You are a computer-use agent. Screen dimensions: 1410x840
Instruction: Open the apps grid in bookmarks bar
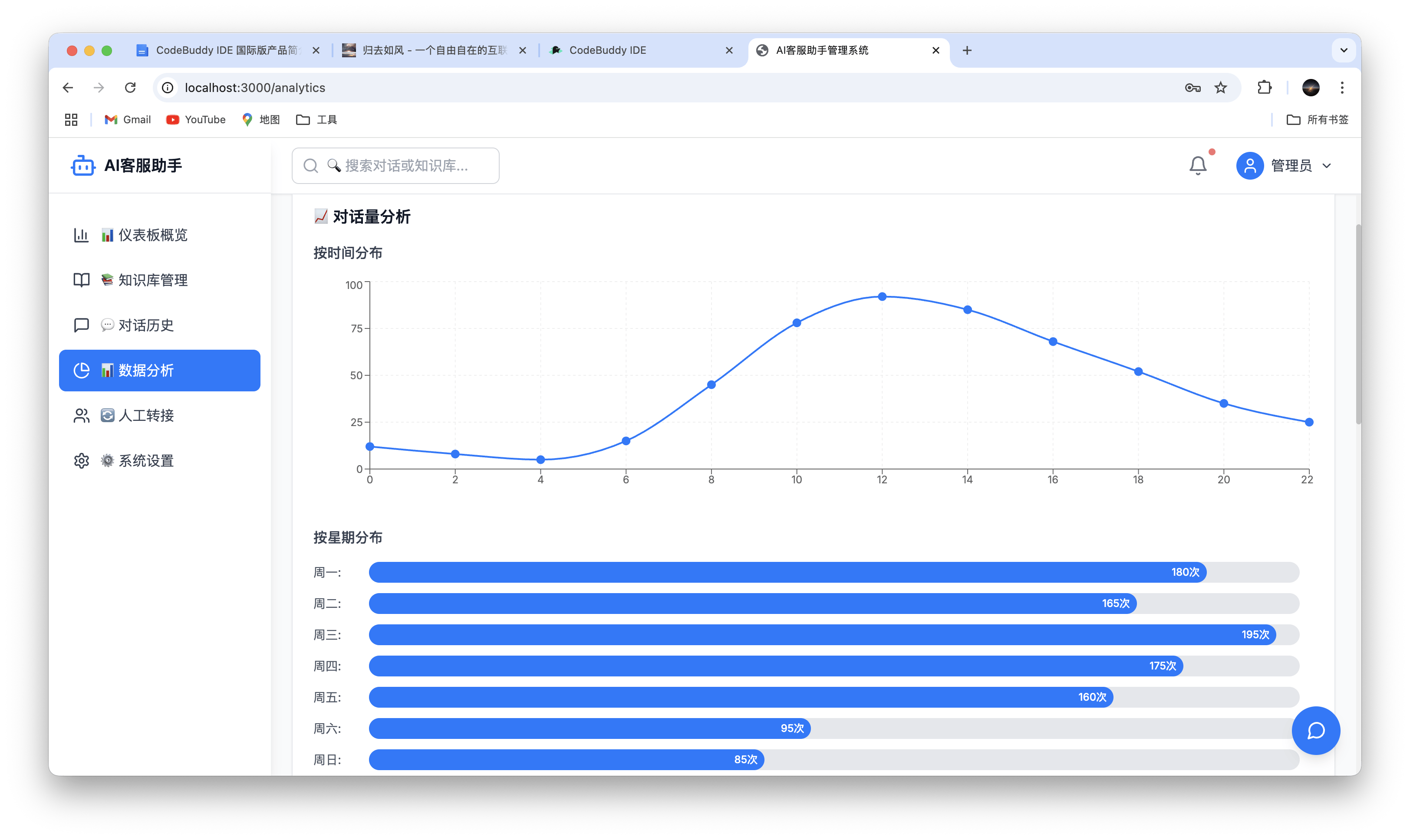[x=71, y=119]
